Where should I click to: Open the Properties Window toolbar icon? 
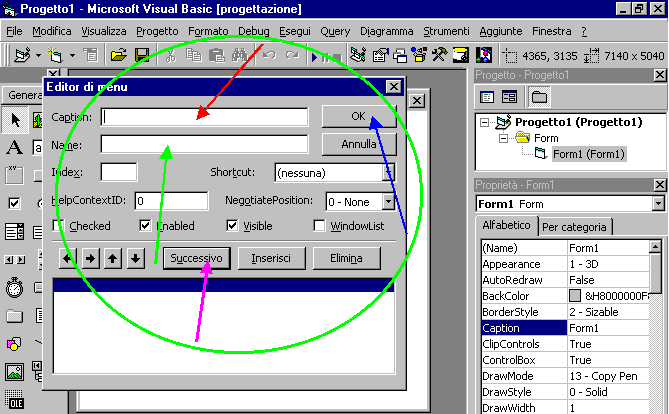pos(380,55)
